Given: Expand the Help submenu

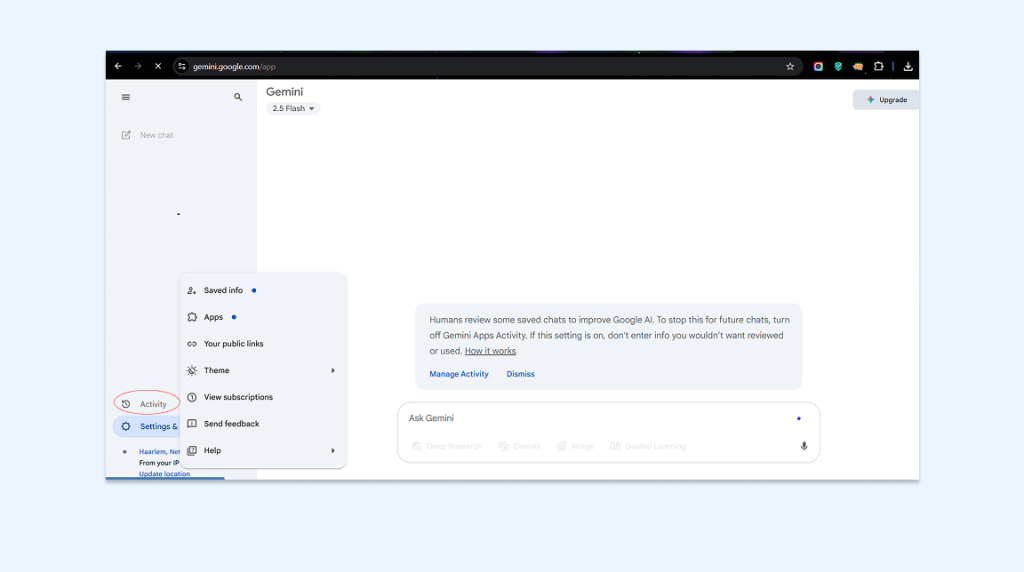Looking at the screenshot, I should [263, 451].
